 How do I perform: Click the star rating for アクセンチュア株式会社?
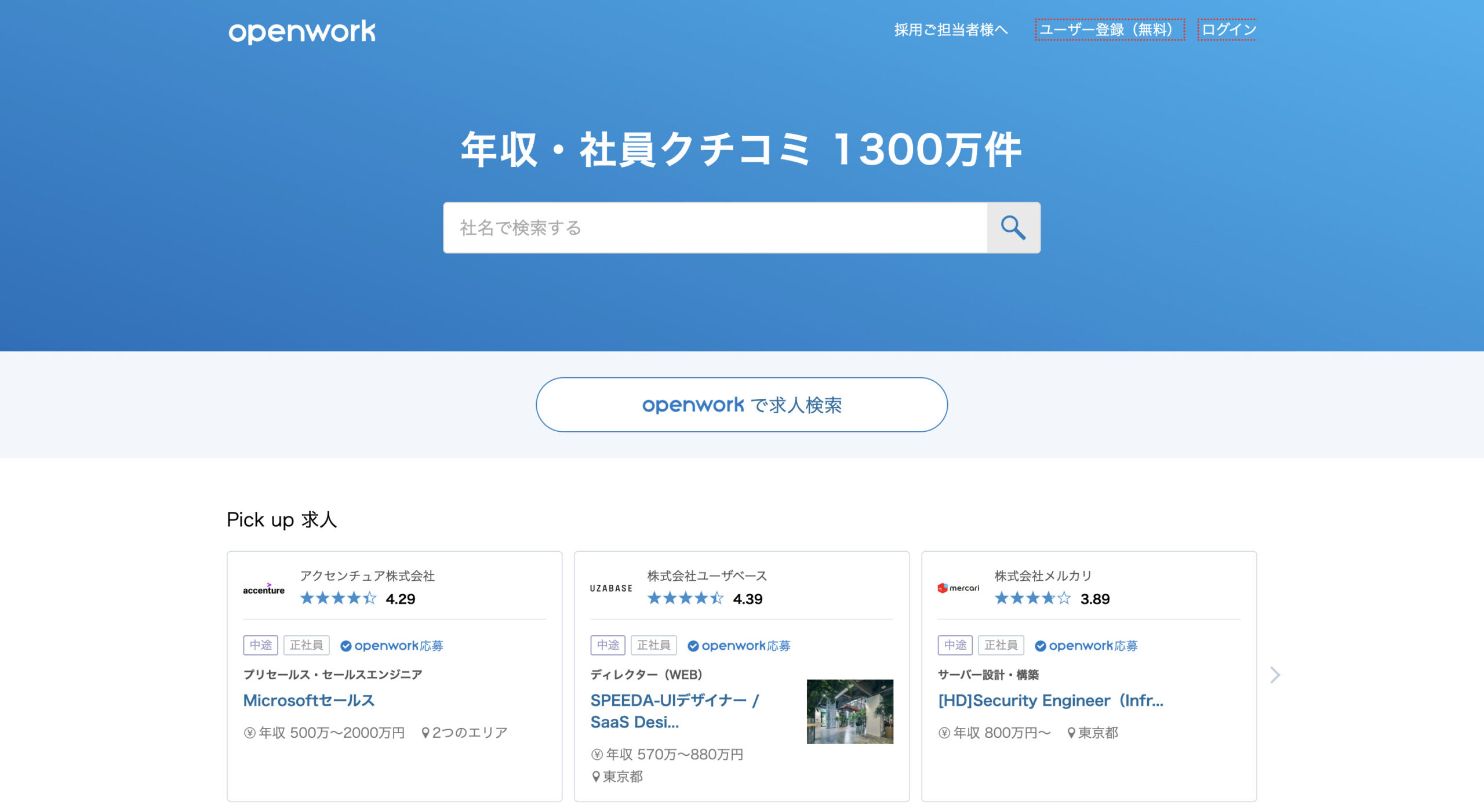click(338, 598)
